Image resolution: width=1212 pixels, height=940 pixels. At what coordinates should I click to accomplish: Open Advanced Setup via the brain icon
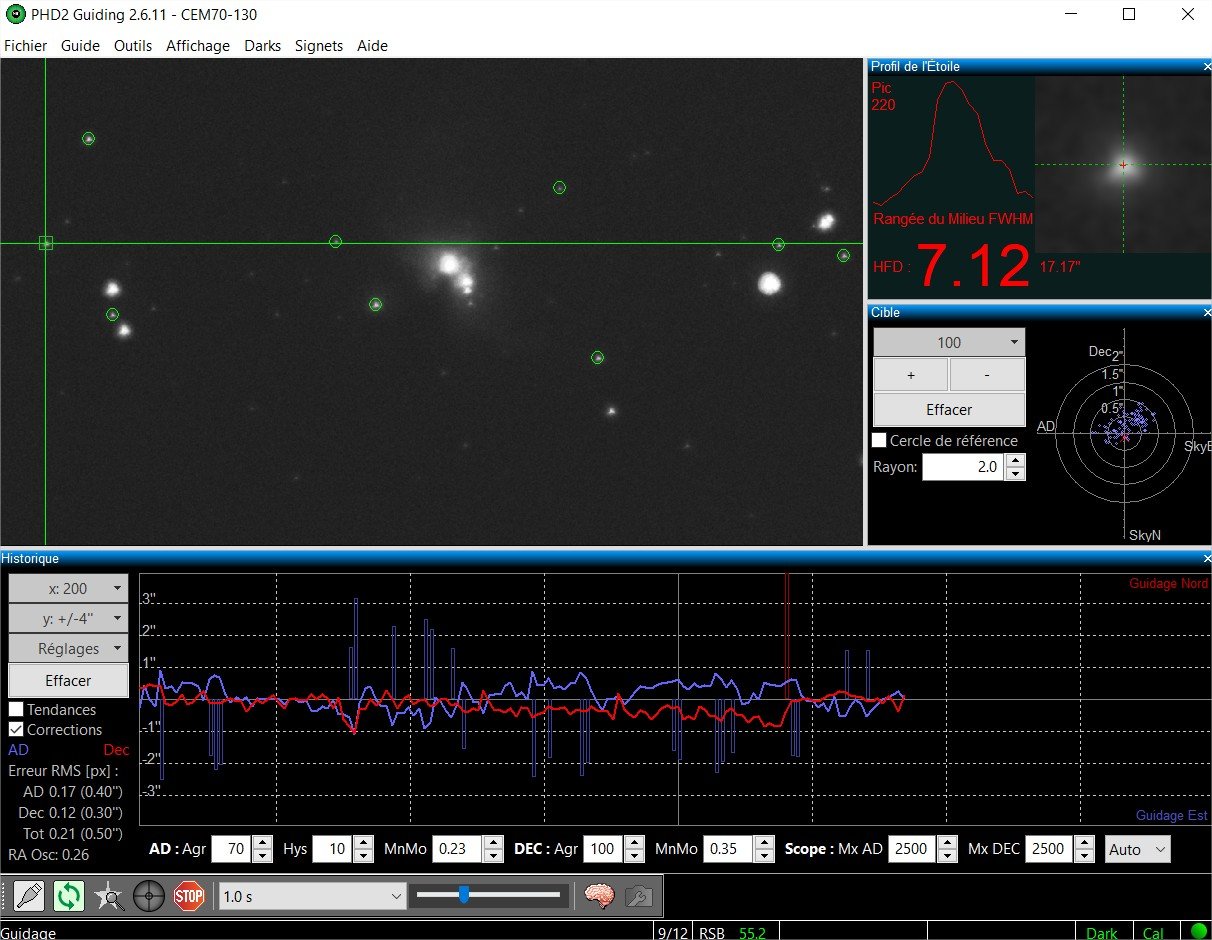click(598, 896)
